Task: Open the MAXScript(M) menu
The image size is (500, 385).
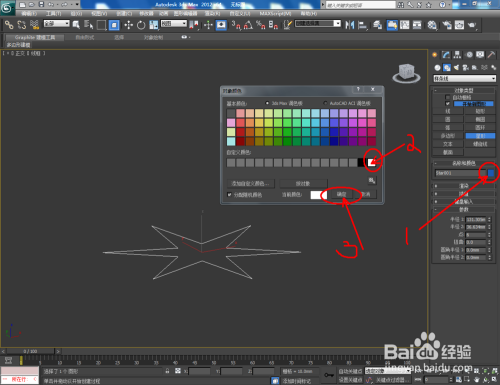Action: click(275, 13)
